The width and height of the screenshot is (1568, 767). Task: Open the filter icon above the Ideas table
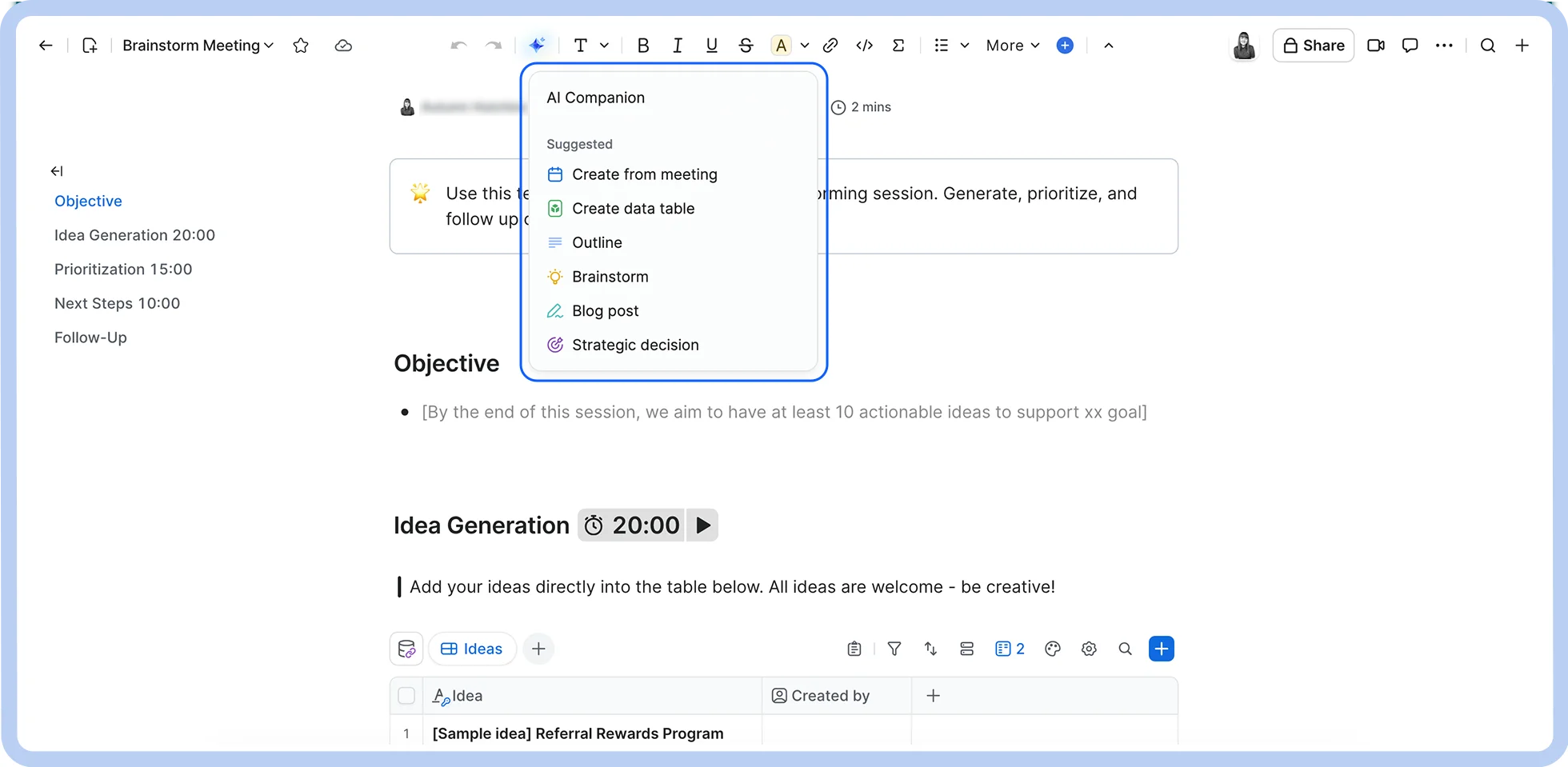coord(894,649)
